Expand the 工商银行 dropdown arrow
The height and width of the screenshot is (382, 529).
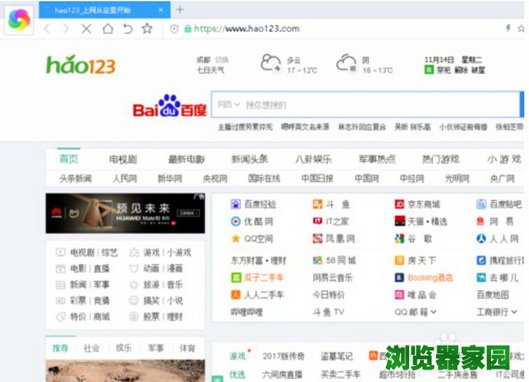coord(514,312)
